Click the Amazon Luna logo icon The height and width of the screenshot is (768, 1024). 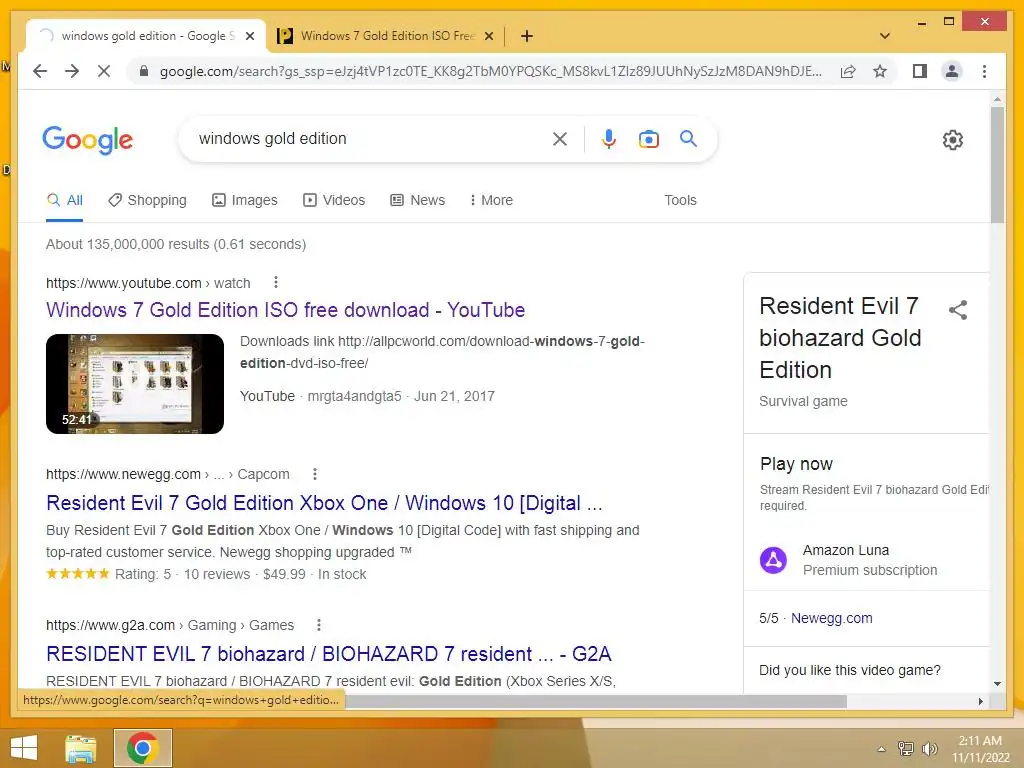pos(773,560)
